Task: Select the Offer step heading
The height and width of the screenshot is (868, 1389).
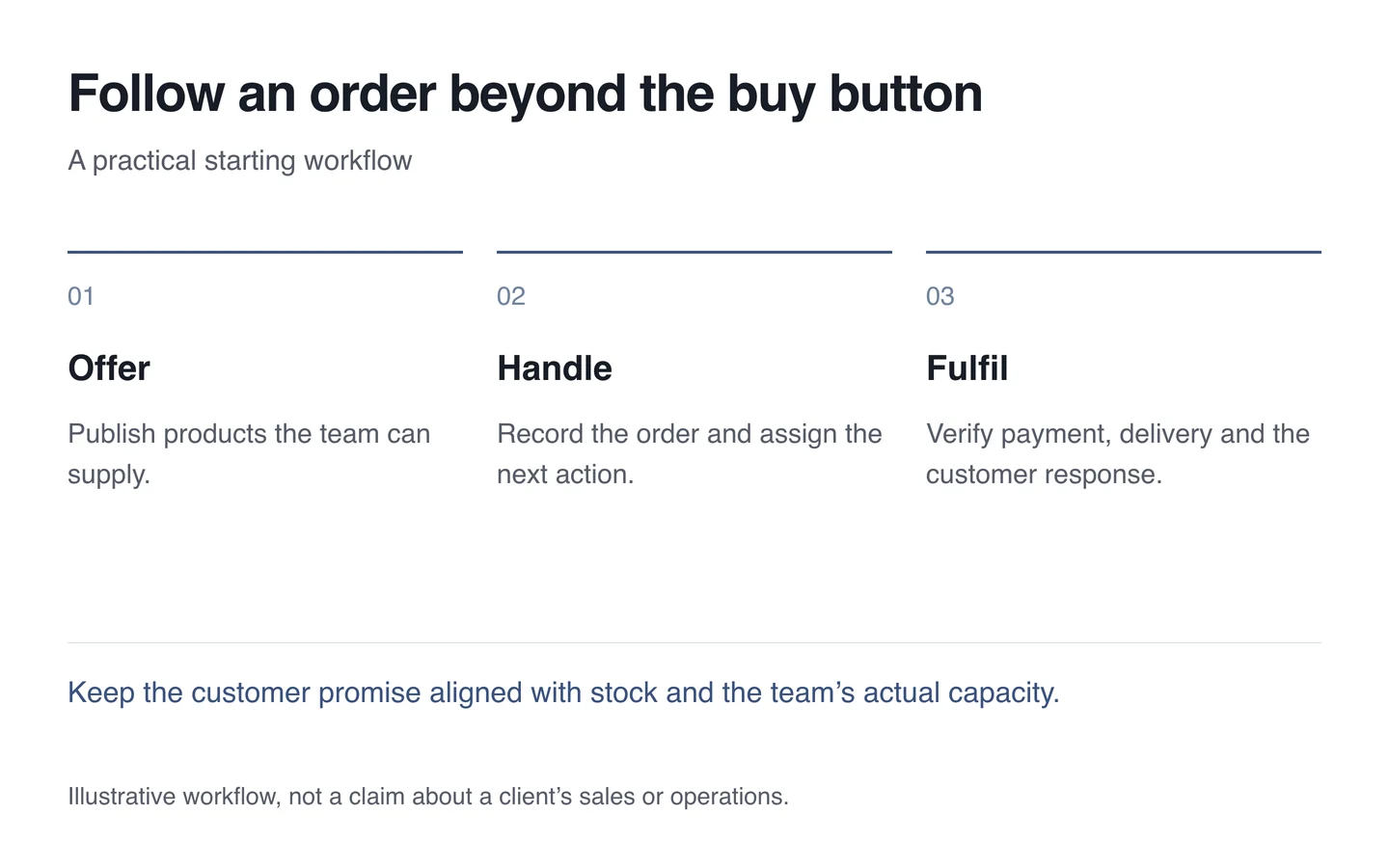Action: click(x=109, y=368)
